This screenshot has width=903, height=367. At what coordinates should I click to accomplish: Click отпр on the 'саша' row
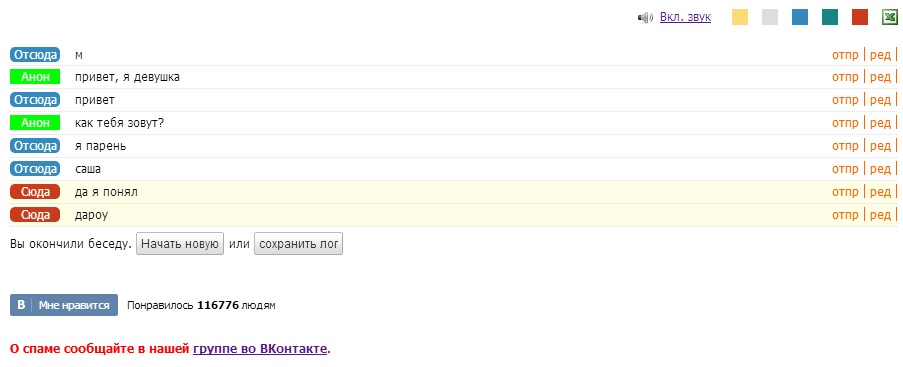click(845, 169)
